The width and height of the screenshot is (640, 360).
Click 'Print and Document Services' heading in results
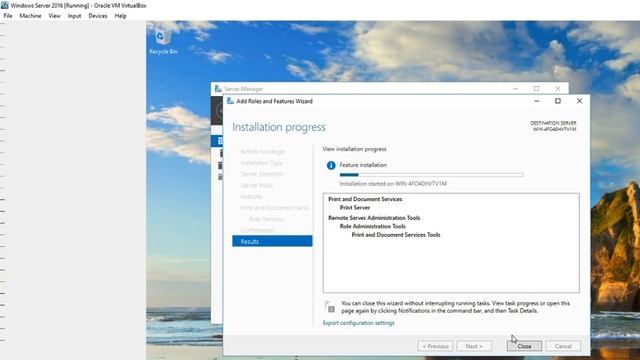[365, 199]
